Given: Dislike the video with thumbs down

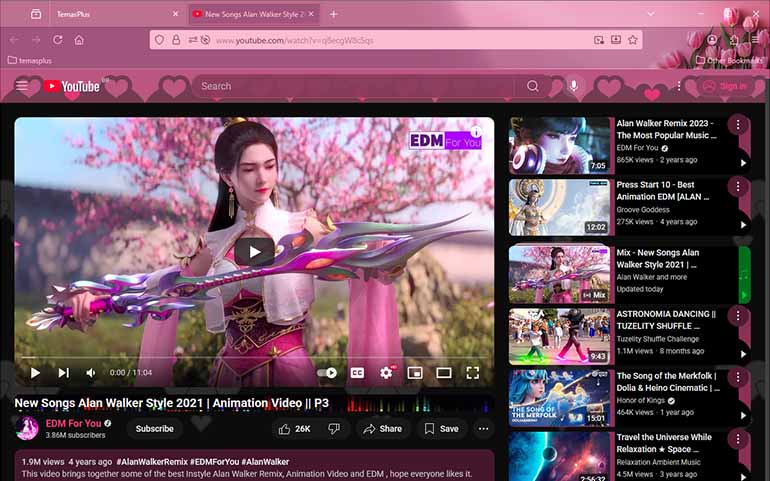Looking at the screenshot, I should (334, 429).
